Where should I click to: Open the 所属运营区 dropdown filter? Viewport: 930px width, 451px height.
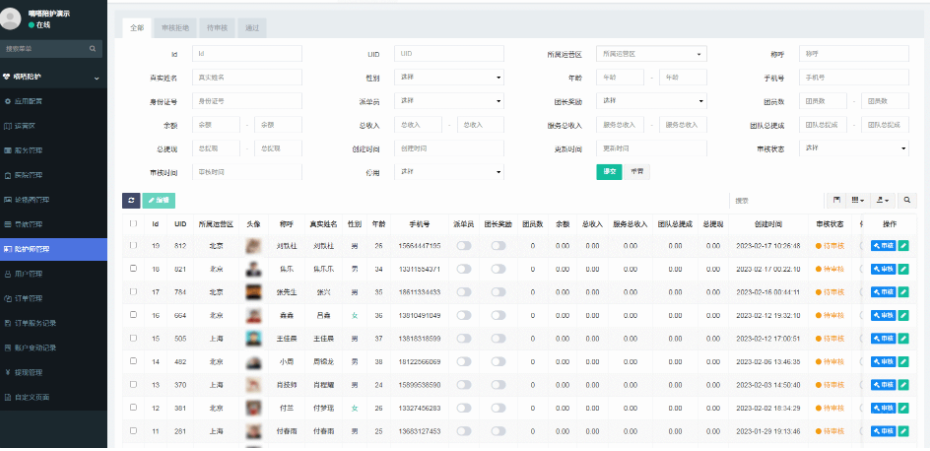coord(651,53)
